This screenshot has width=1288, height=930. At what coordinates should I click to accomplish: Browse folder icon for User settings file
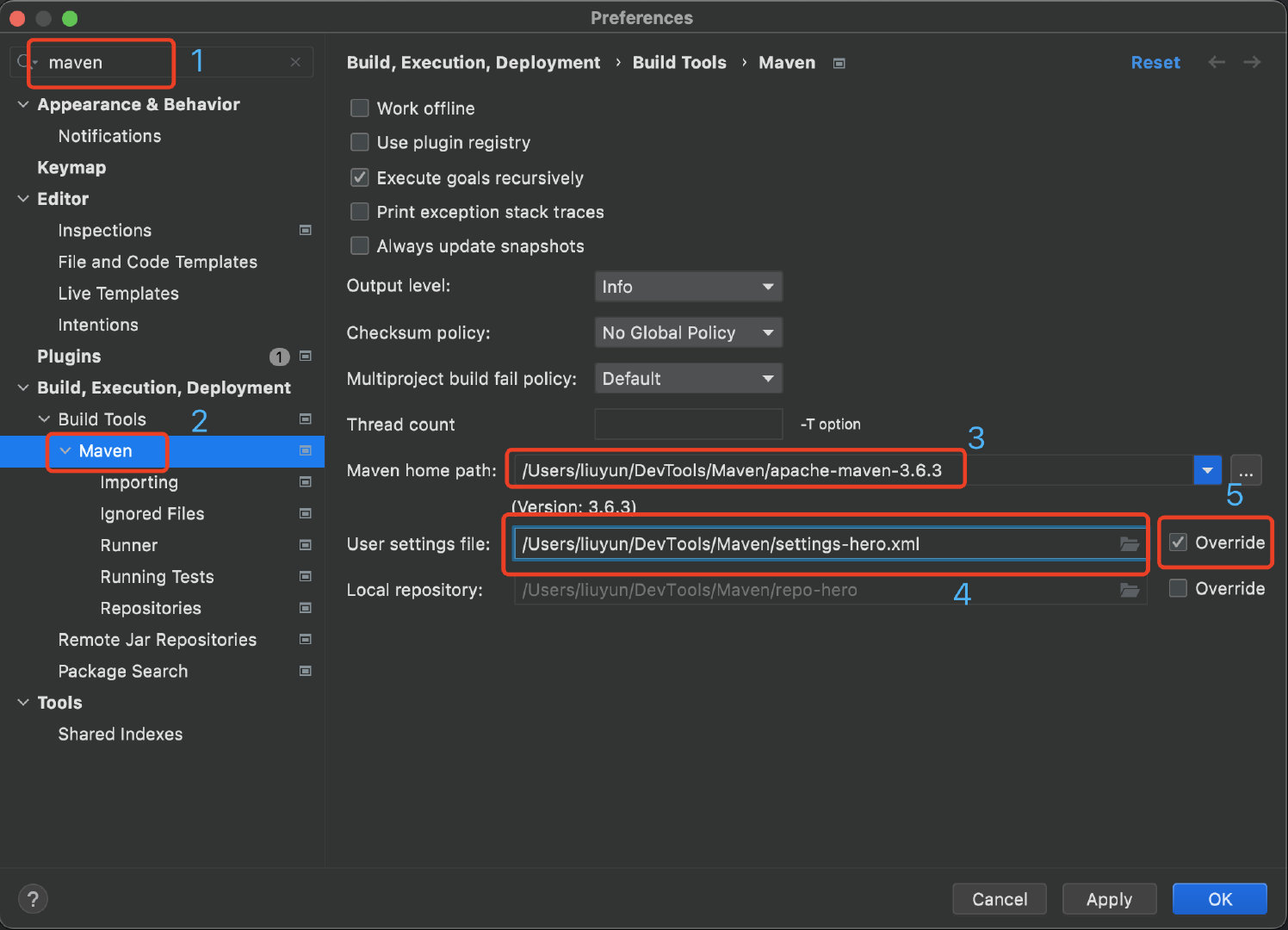click(x=1130, y=544)
